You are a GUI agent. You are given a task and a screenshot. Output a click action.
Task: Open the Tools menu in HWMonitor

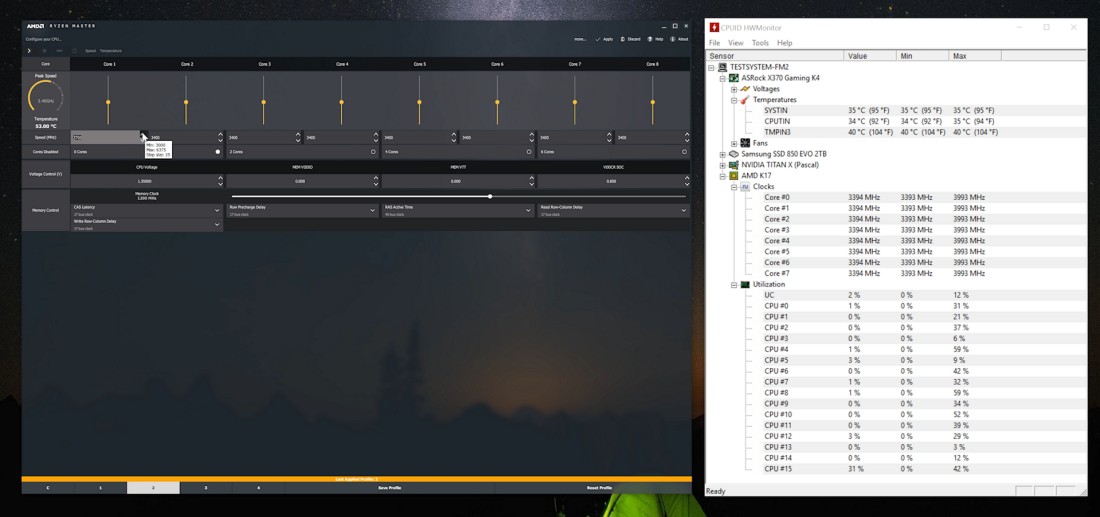click(x=760, y=43)
